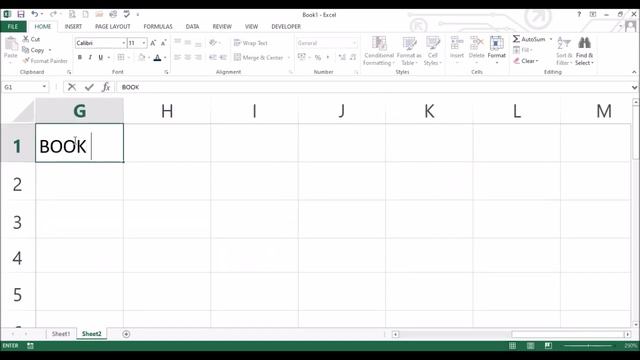Open the Font Color dropdown arrow
The width and height of the screenshot is (640, 360).
[x=165, y=58]
